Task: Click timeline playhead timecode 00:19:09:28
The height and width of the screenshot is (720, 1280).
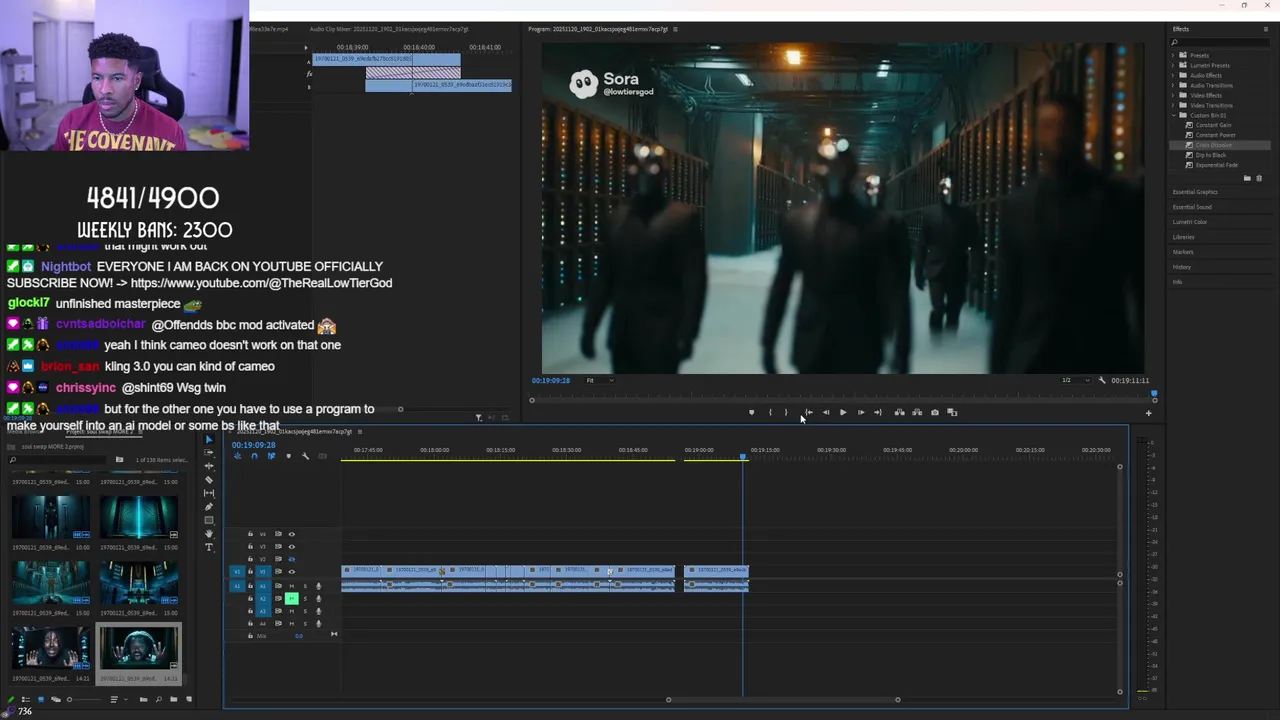Action: (x=253, y=445)
